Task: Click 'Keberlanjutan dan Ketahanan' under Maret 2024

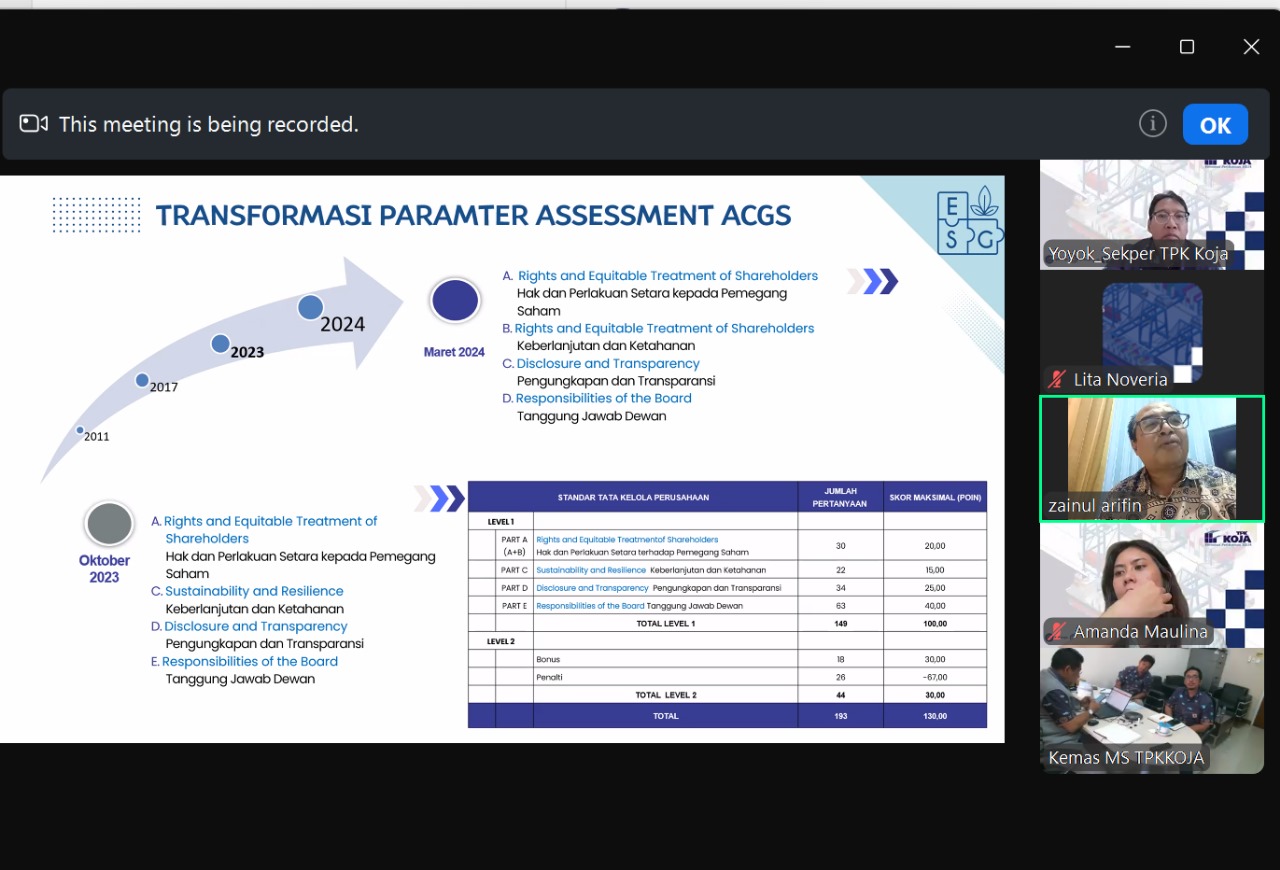Action: tap(606, 346)
